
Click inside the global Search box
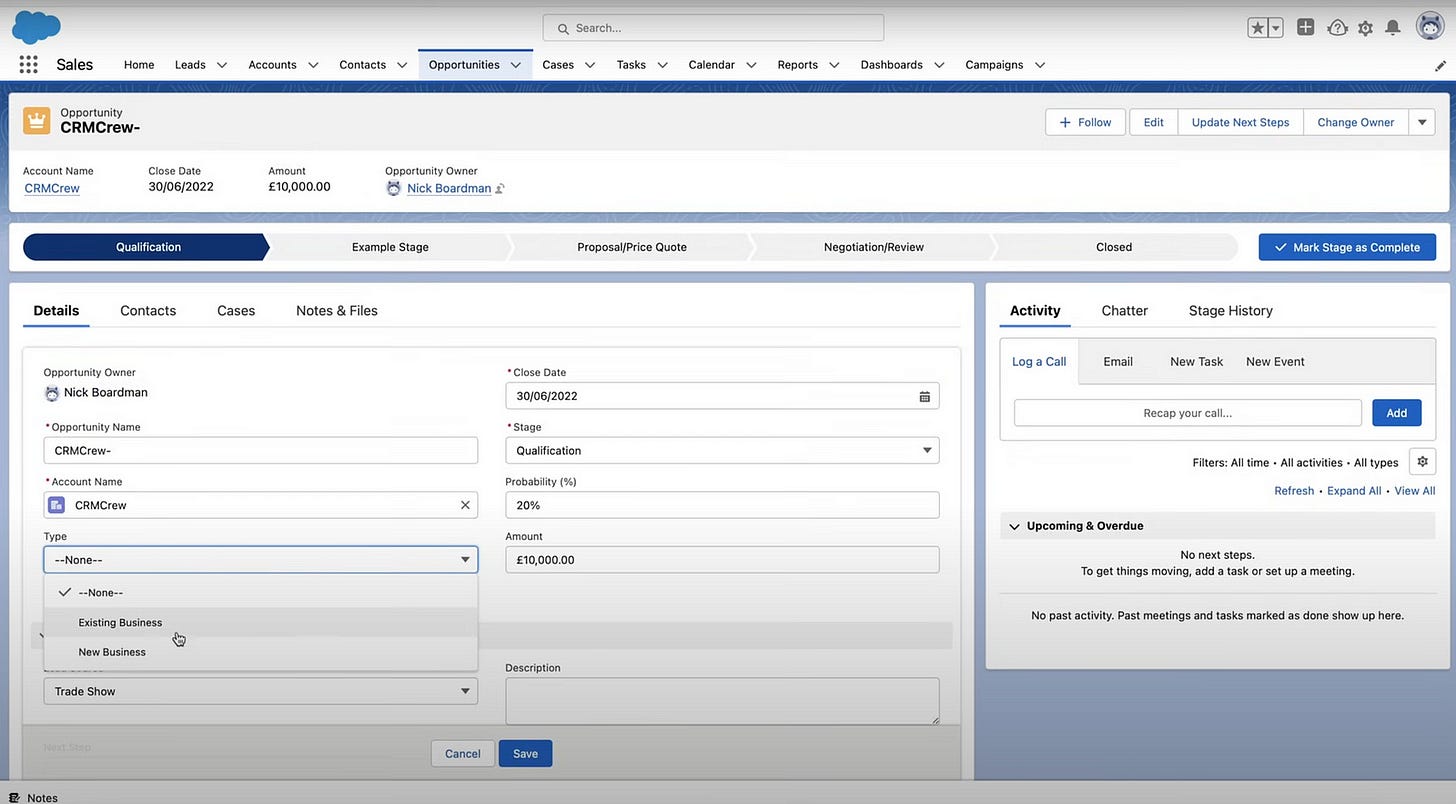pos(713,28)
